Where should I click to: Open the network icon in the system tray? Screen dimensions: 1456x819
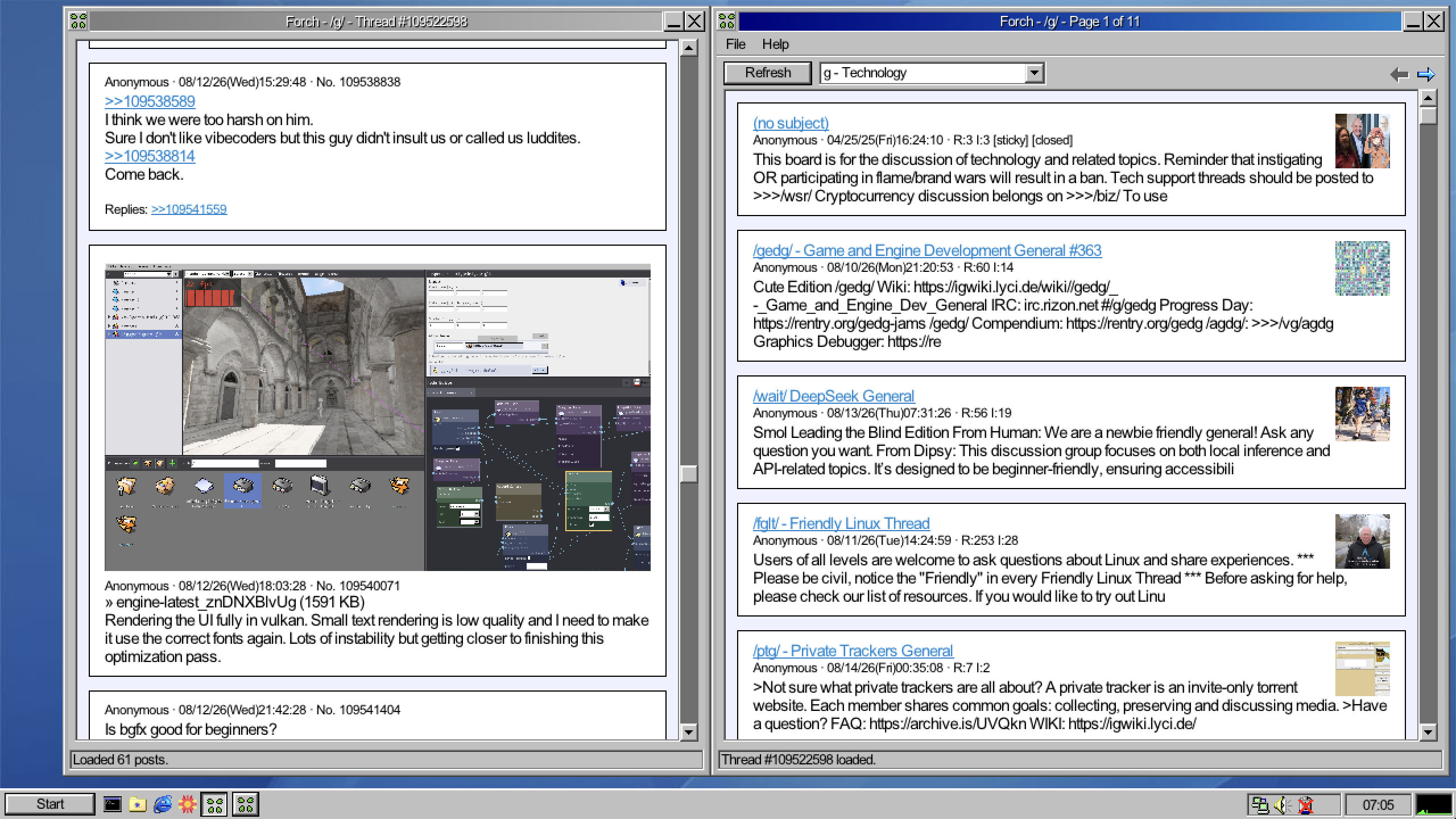[x=1260, y=805]
